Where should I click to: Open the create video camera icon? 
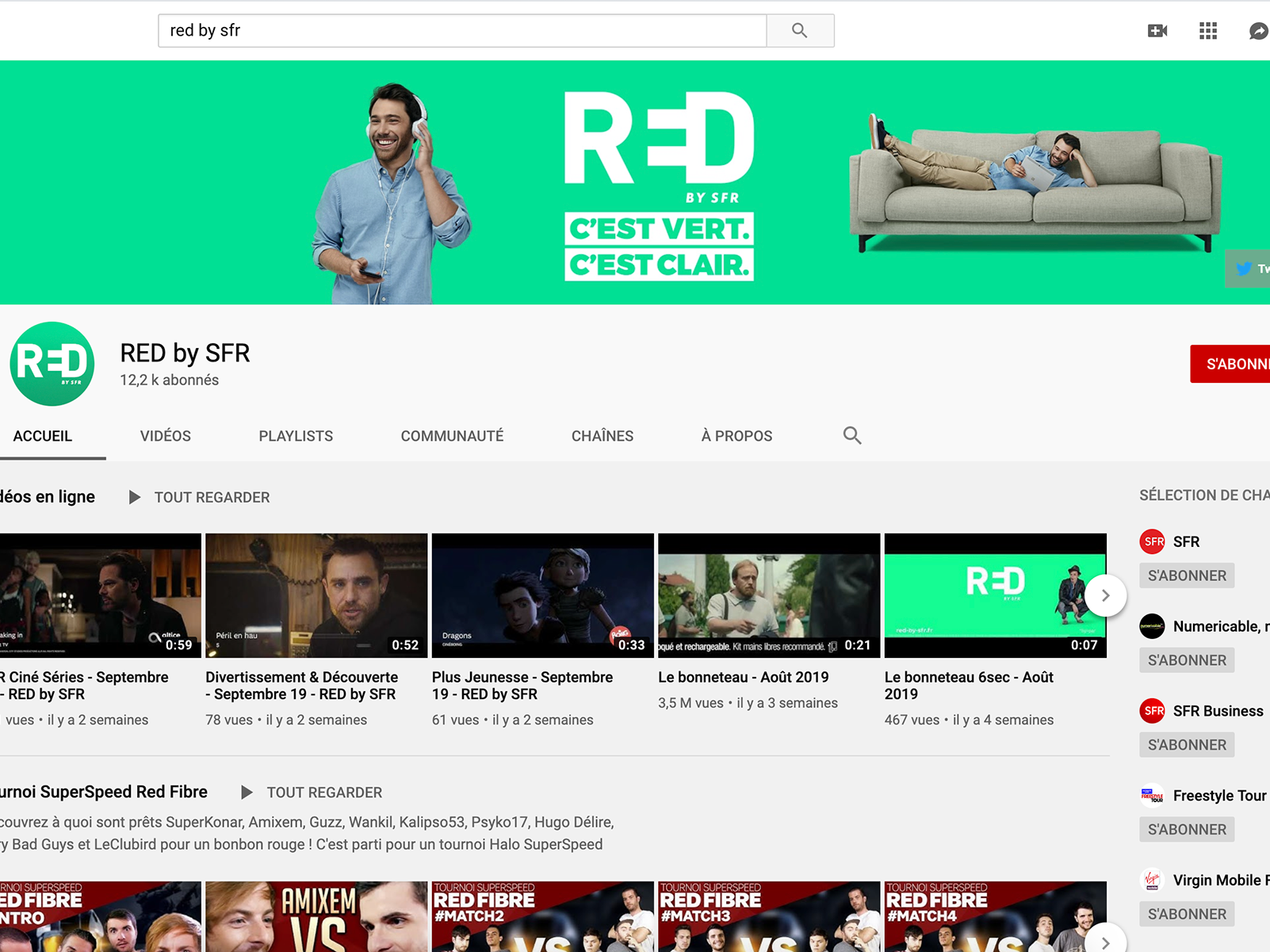coord(1157,31)
